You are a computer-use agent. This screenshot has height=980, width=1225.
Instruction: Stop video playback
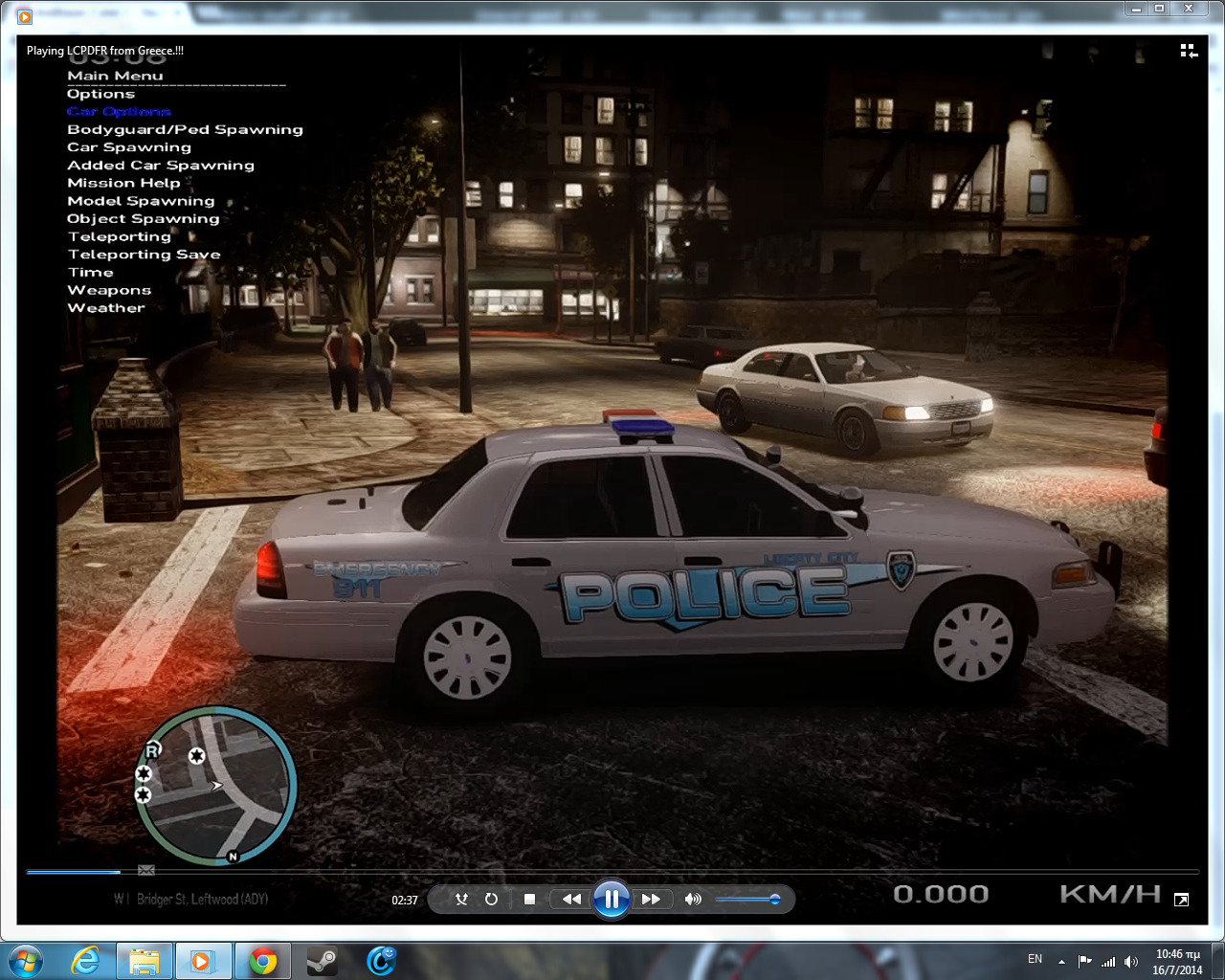[529, 899]
